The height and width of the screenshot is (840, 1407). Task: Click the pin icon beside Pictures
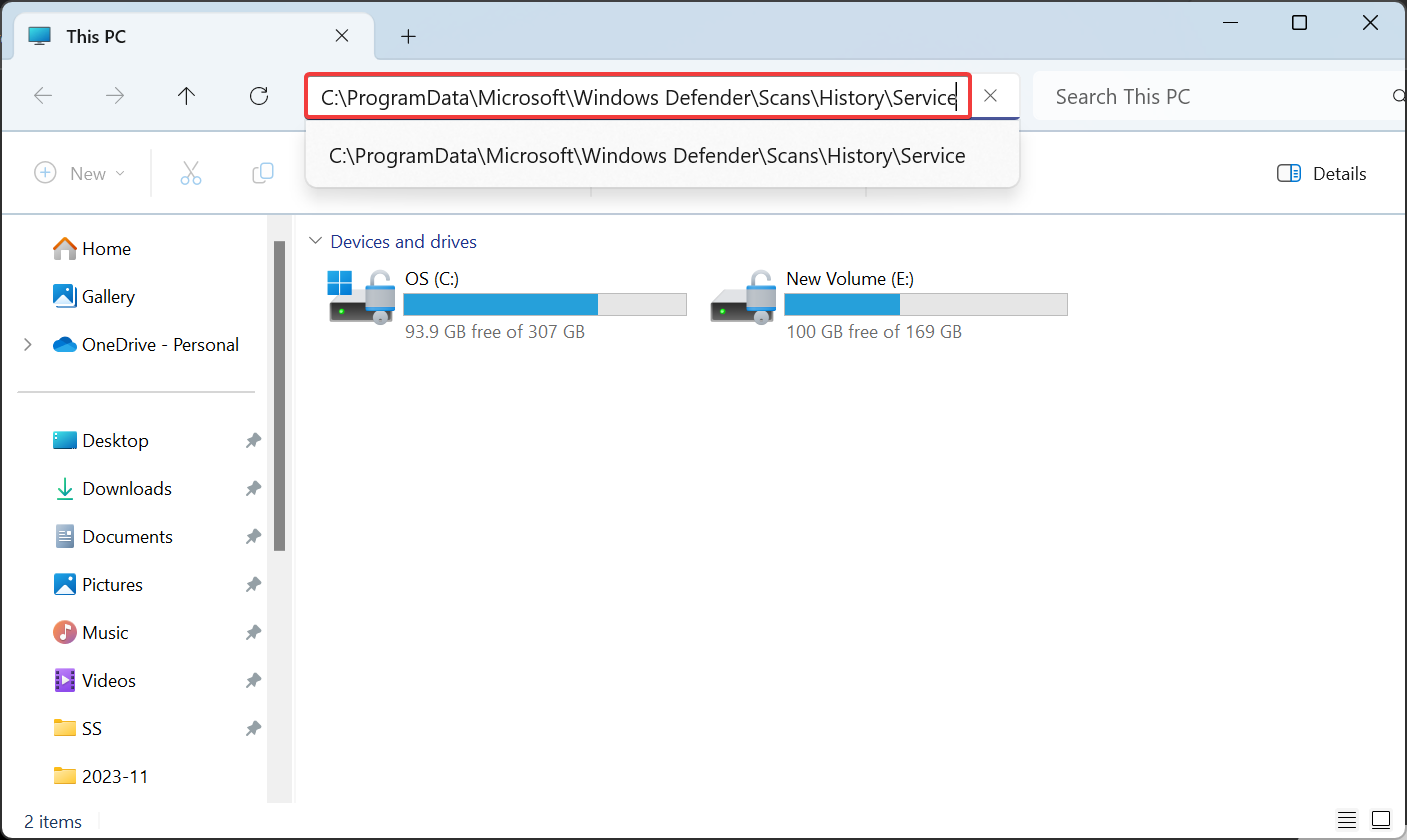(x=254, y=584)
